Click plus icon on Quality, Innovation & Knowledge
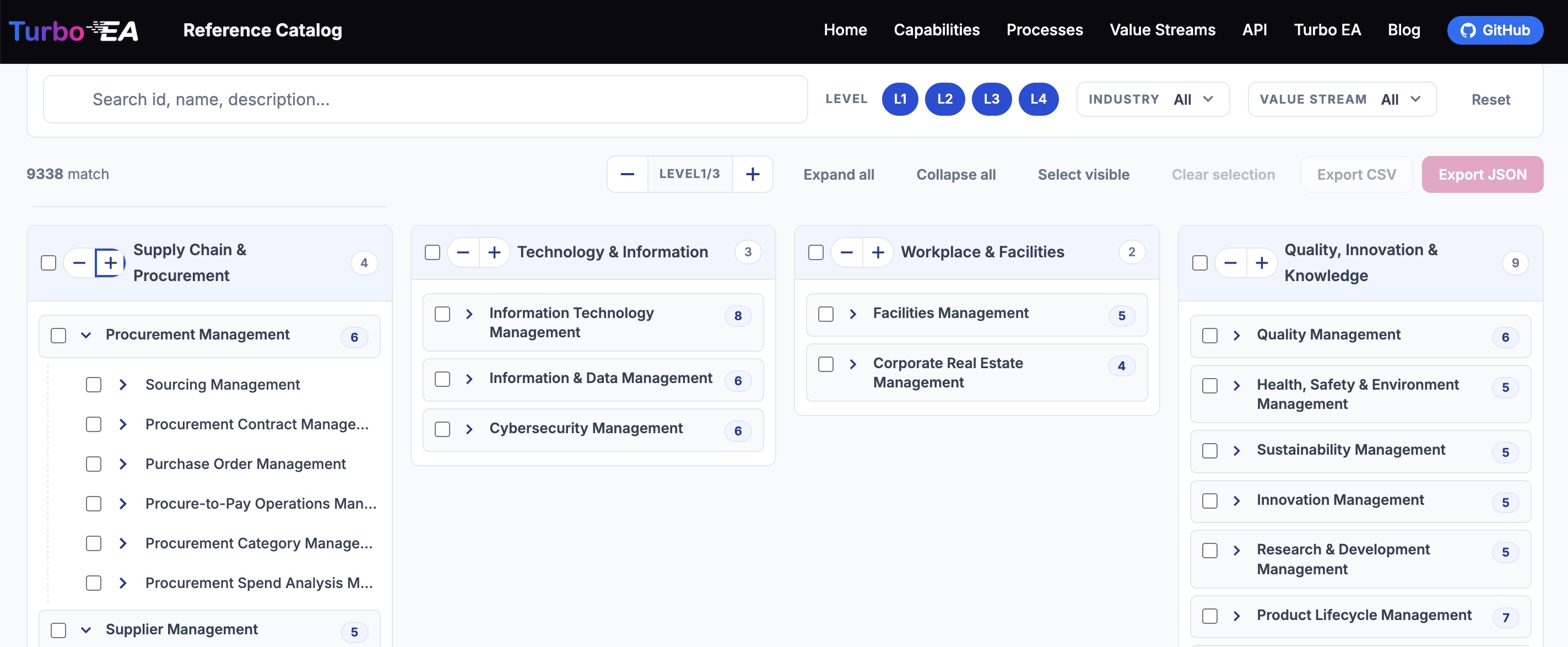The height and width of the screenshot is (647, 1568). point(1261,263)
